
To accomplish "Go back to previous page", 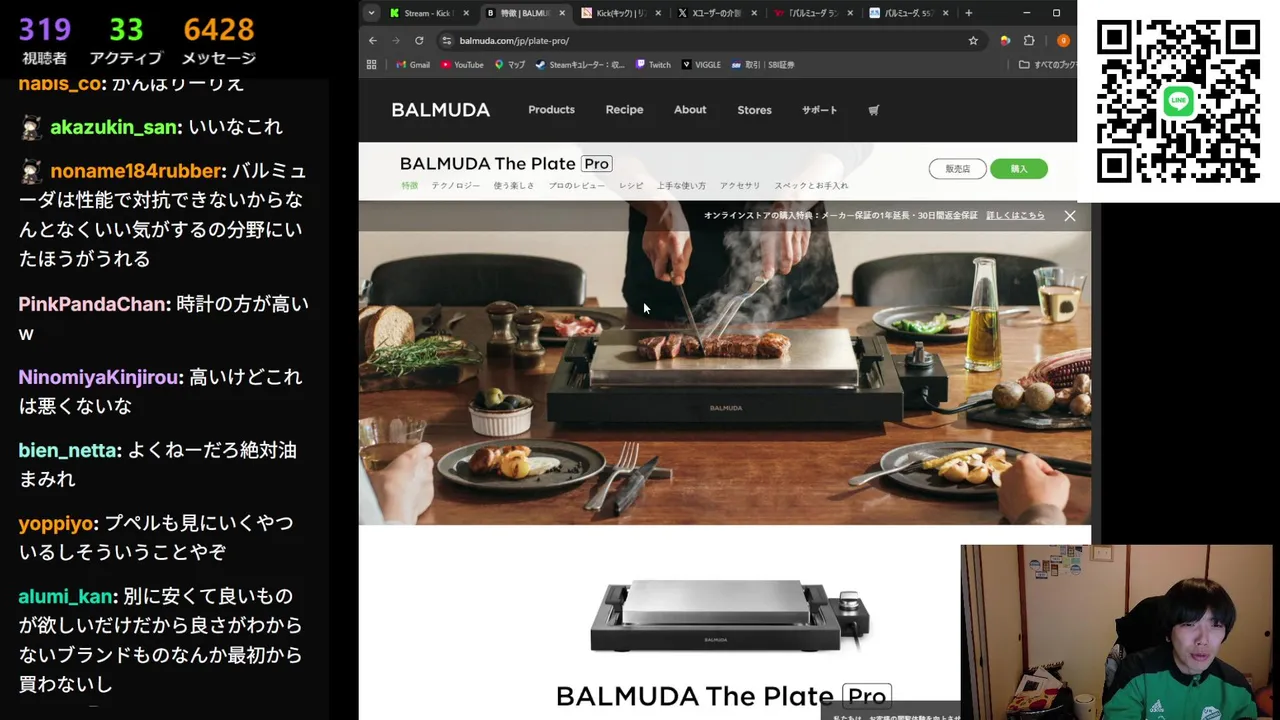I will coord(373,41).
